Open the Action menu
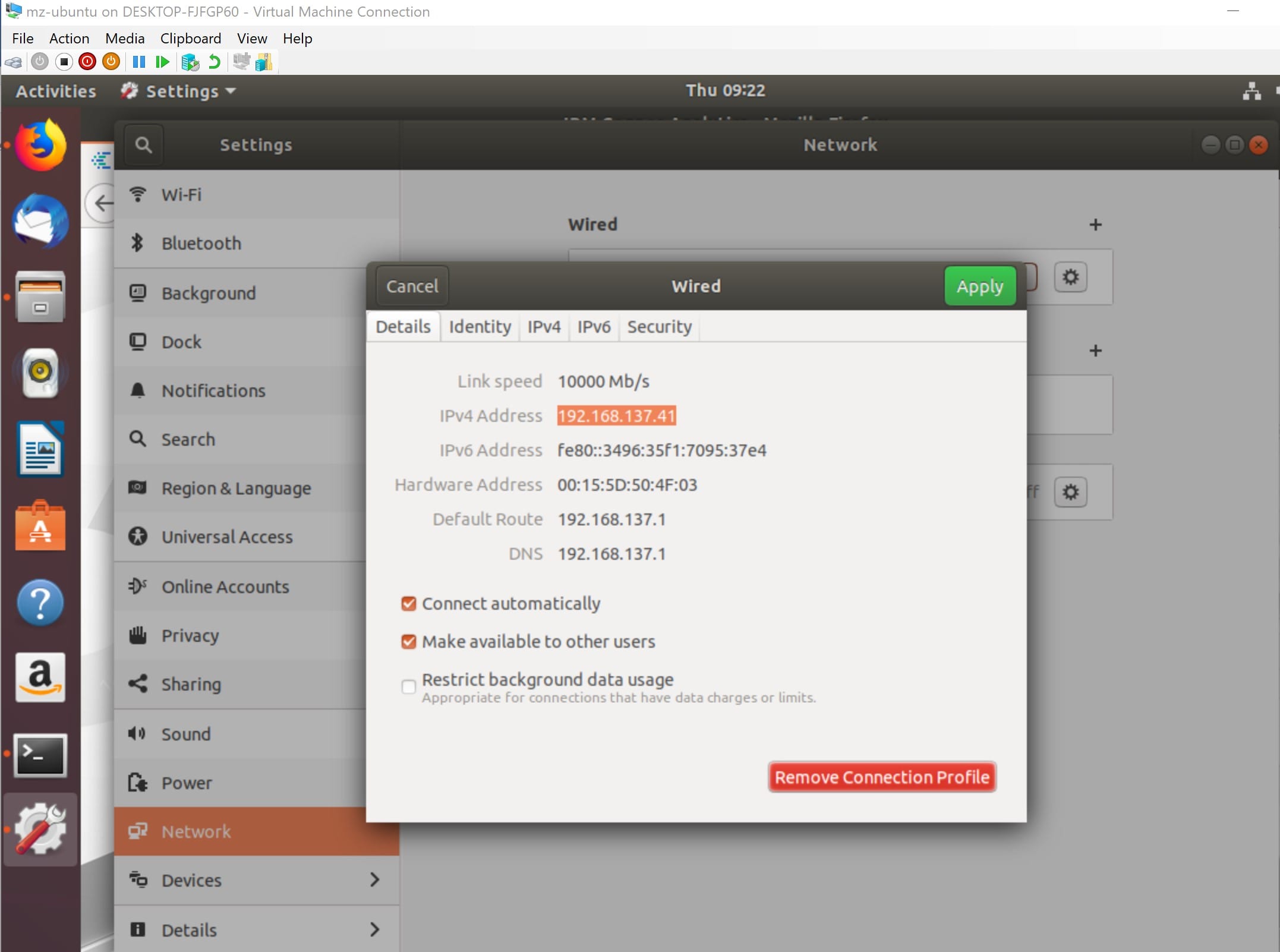This screenshot has width=1280, height=952. tap(69, 38)
